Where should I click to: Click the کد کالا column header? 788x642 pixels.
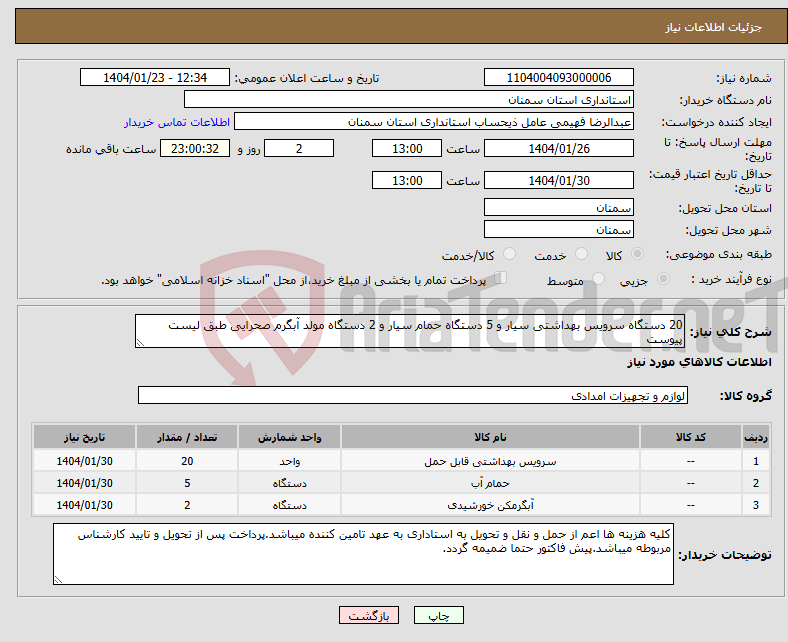pos(691,437)
